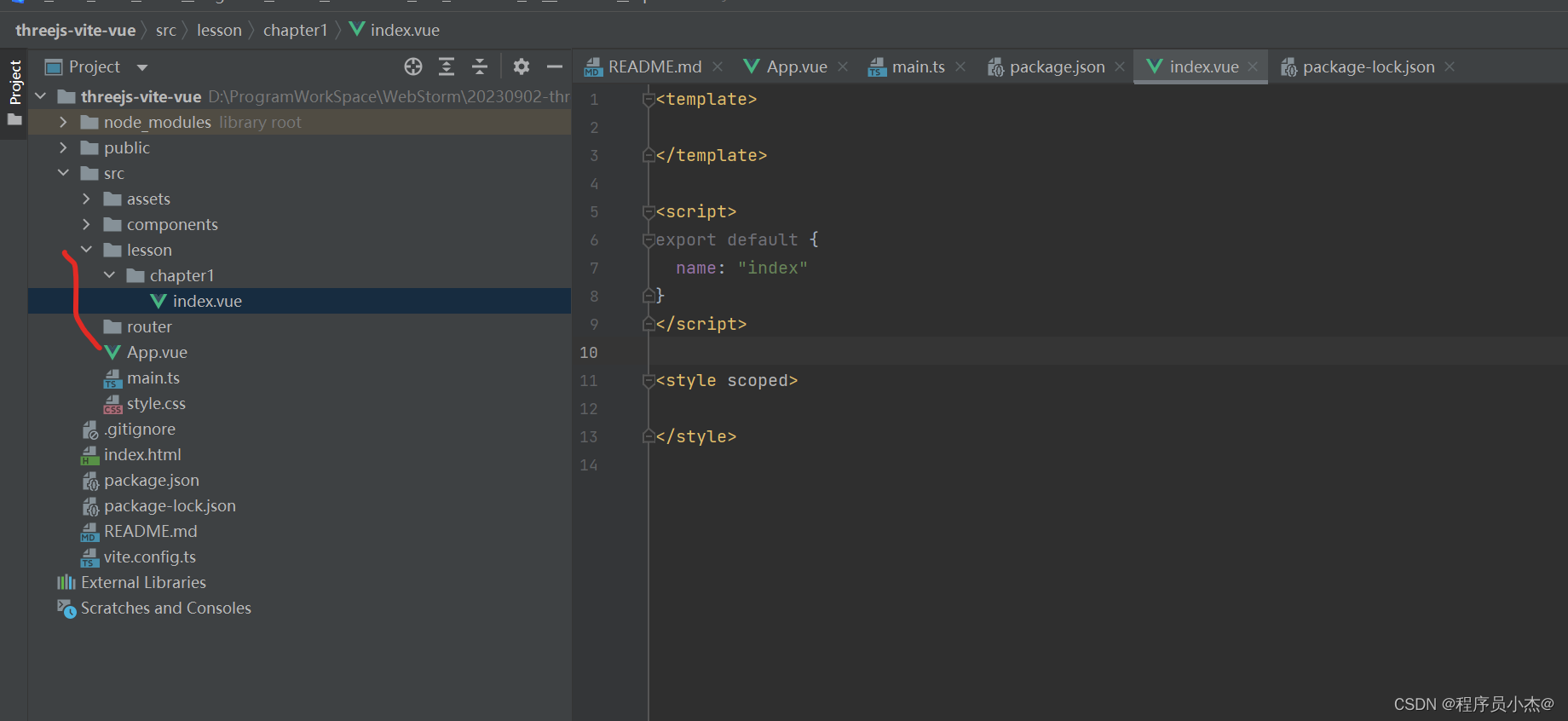Click src in the breadcrumb
The height and width of the screenshot is (721, 1568).
(x=166, y=30)
